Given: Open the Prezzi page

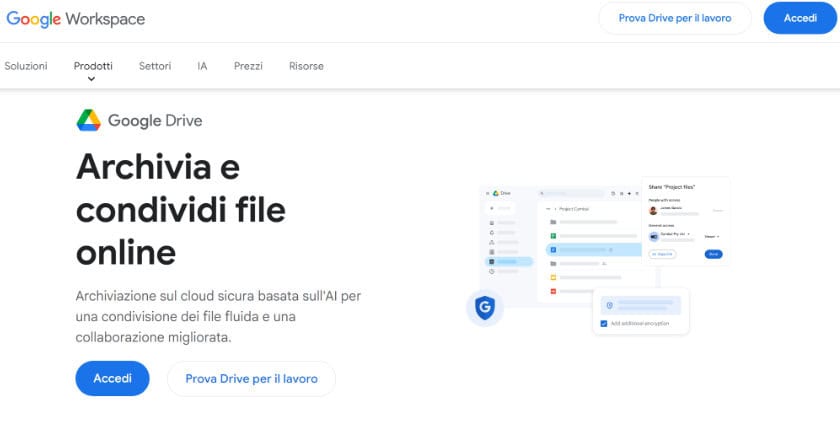Looking at the screenshot, I should coord(248,66).
